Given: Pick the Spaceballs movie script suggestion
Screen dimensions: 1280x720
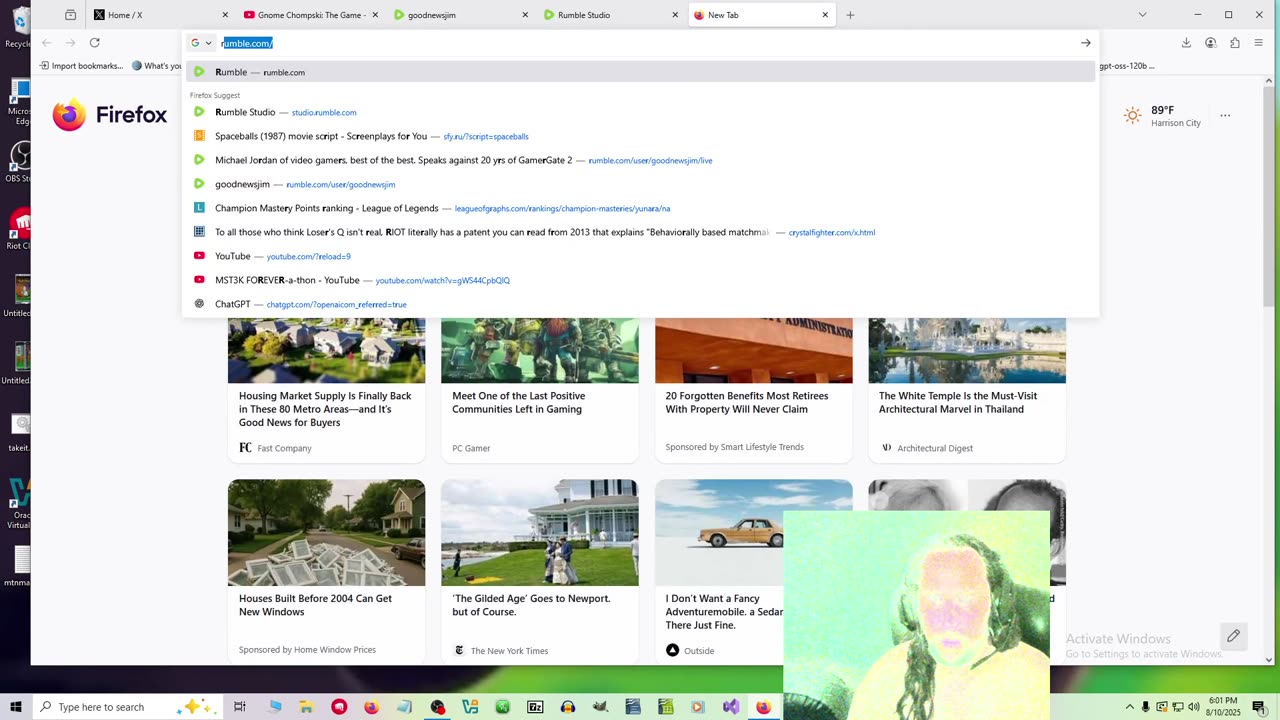Looking at the screenshot, I should point(640,136).
